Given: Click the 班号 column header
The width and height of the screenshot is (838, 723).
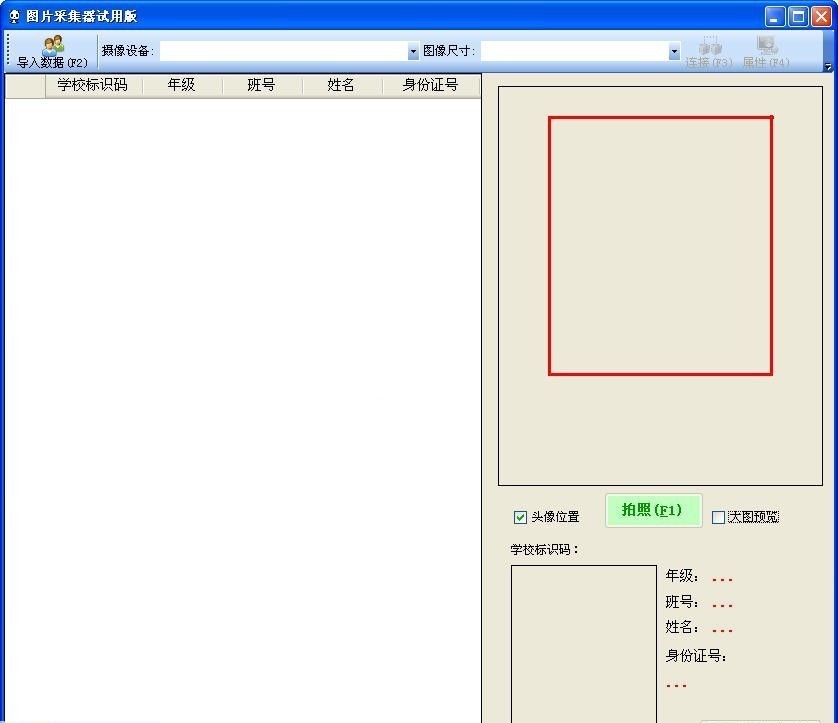Looking at the screenshot, I should click(x=261, y=85).
